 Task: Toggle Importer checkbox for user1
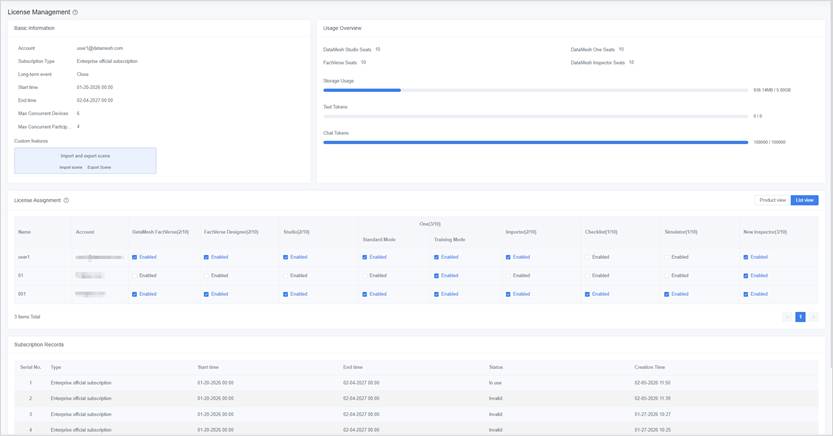click(508, 257)
